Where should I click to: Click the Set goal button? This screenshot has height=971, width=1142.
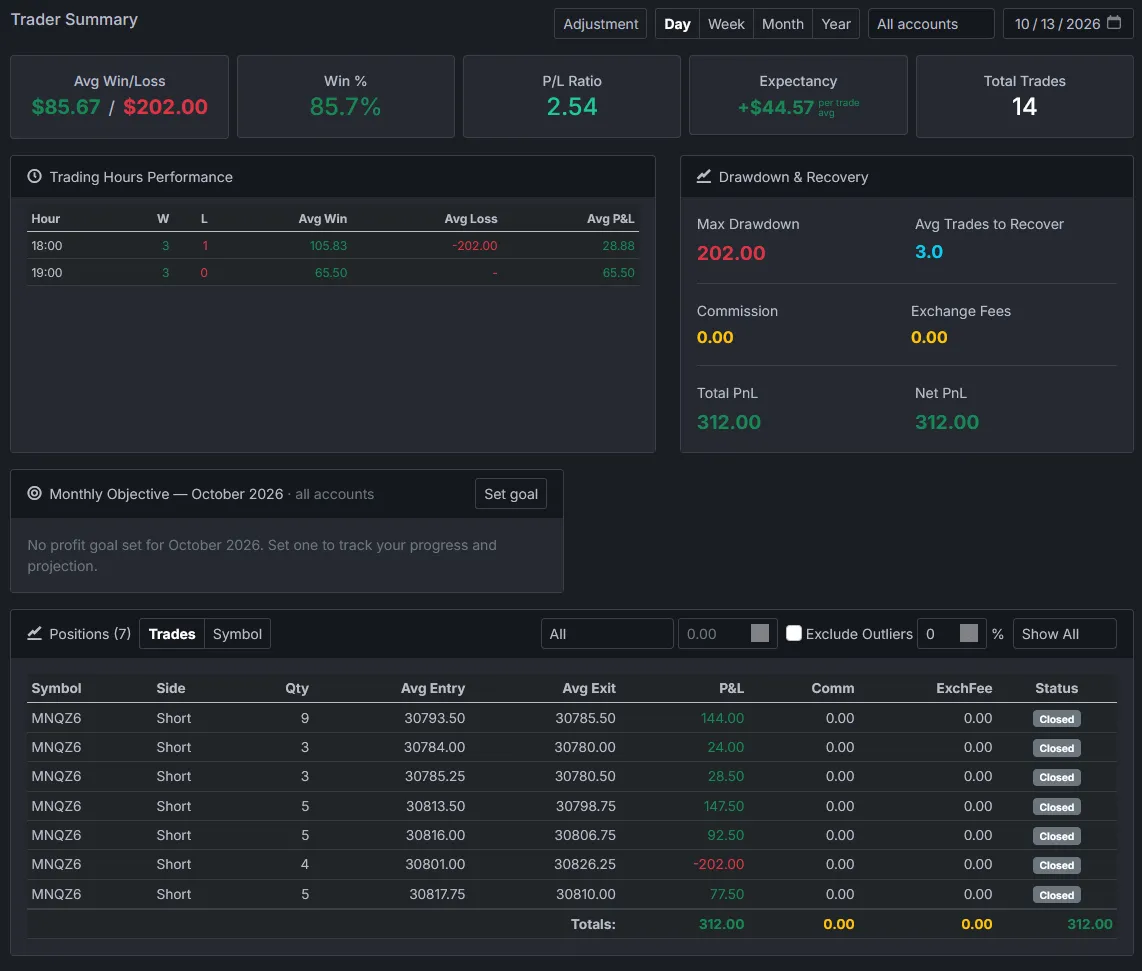[511, 494]
